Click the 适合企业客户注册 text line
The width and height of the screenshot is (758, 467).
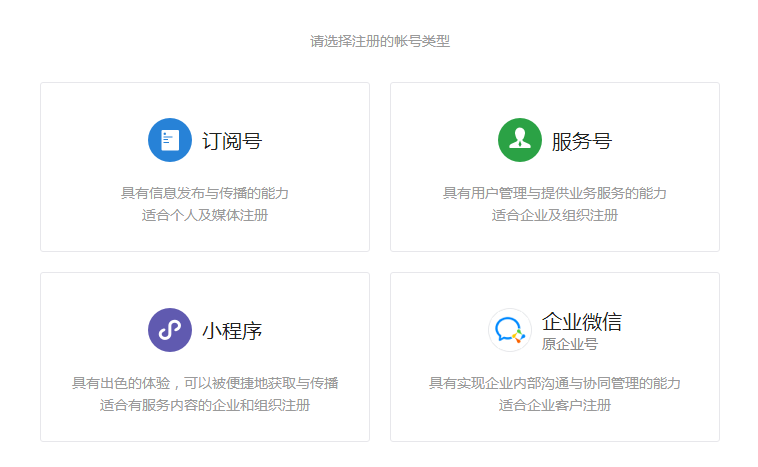click(x=555, y=405)
